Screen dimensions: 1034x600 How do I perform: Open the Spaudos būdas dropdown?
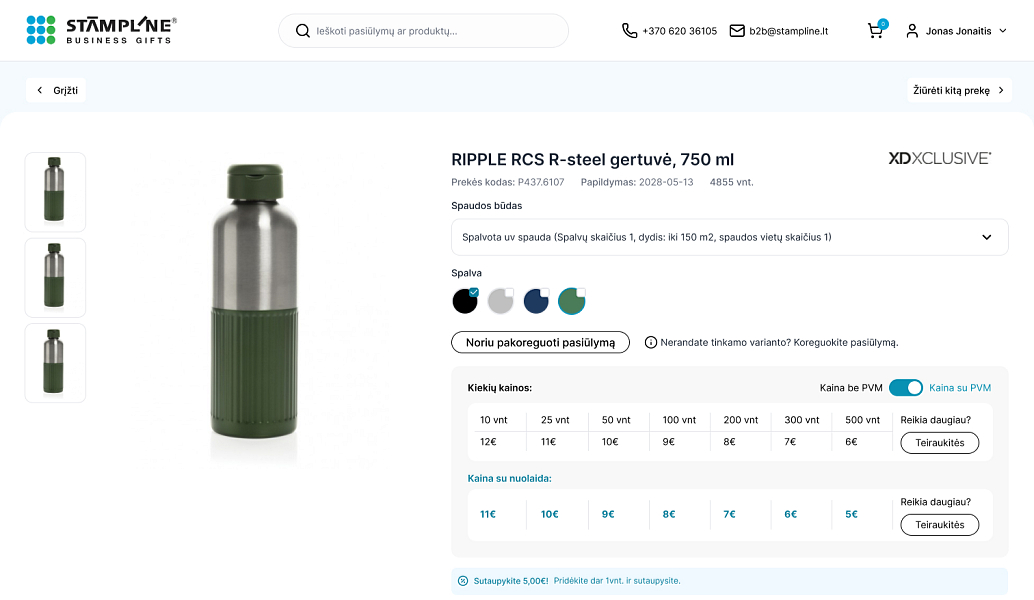(729, 237)
